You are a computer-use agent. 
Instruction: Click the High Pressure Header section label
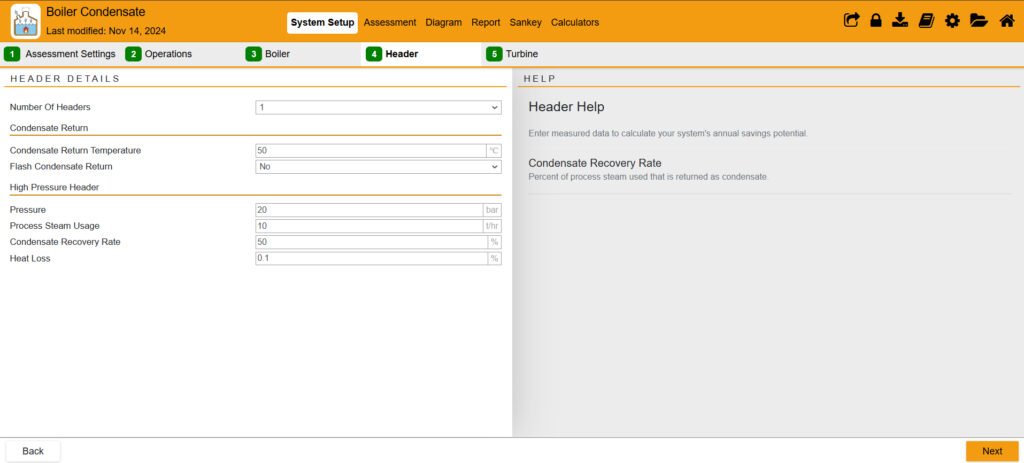tap(54, 187)
